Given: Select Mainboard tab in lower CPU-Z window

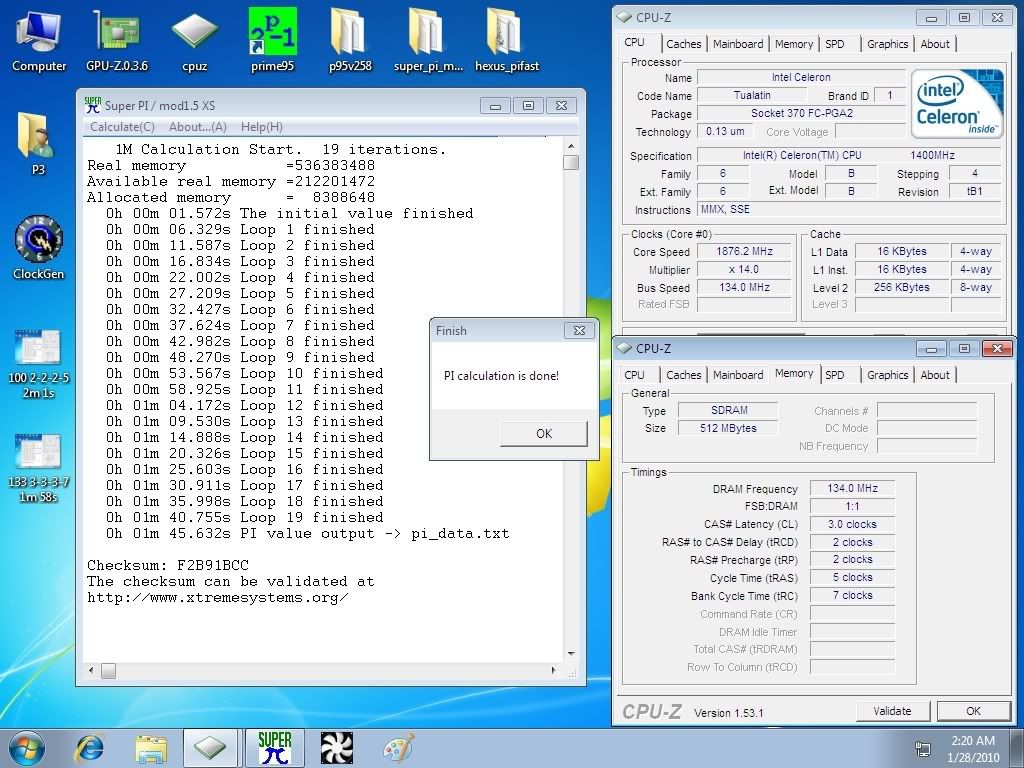Looking at the screenshot, I should (x=738, y=375).
